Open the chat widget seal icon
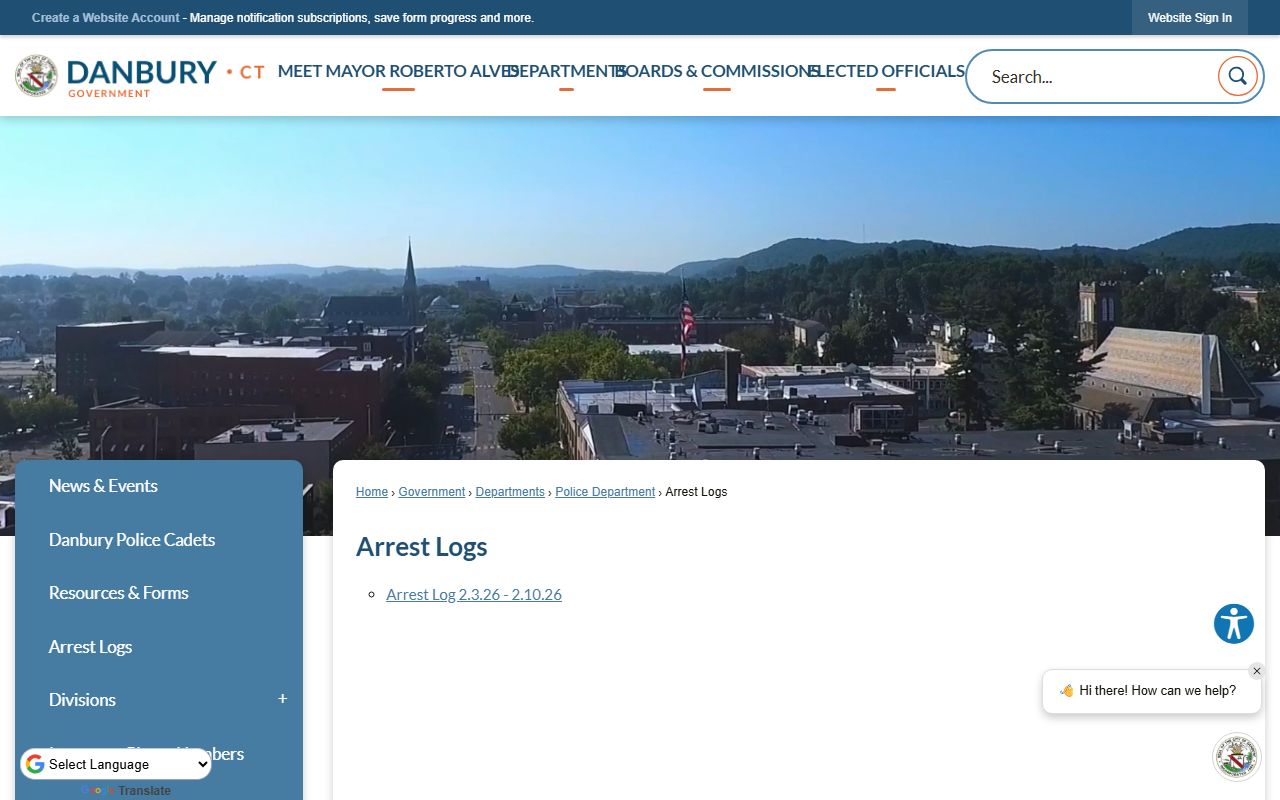This screenshot has width=1280, height=800. click(x=1237, y=757)
